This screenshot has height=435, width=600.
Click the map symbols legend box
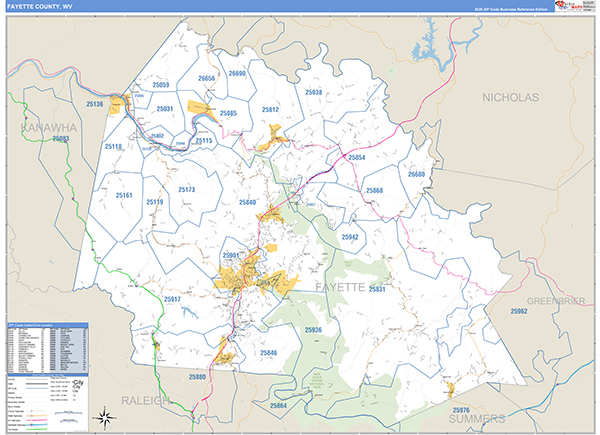[48, 402]
